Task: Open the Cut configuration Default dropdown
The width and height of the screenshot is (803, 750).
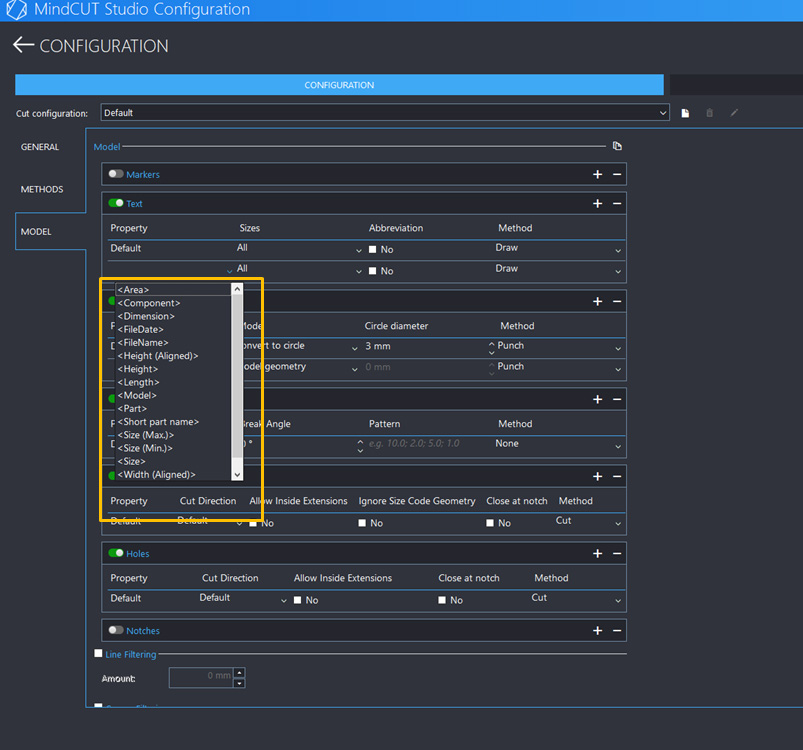Action: pyautogui.click(x=385, y=113)
